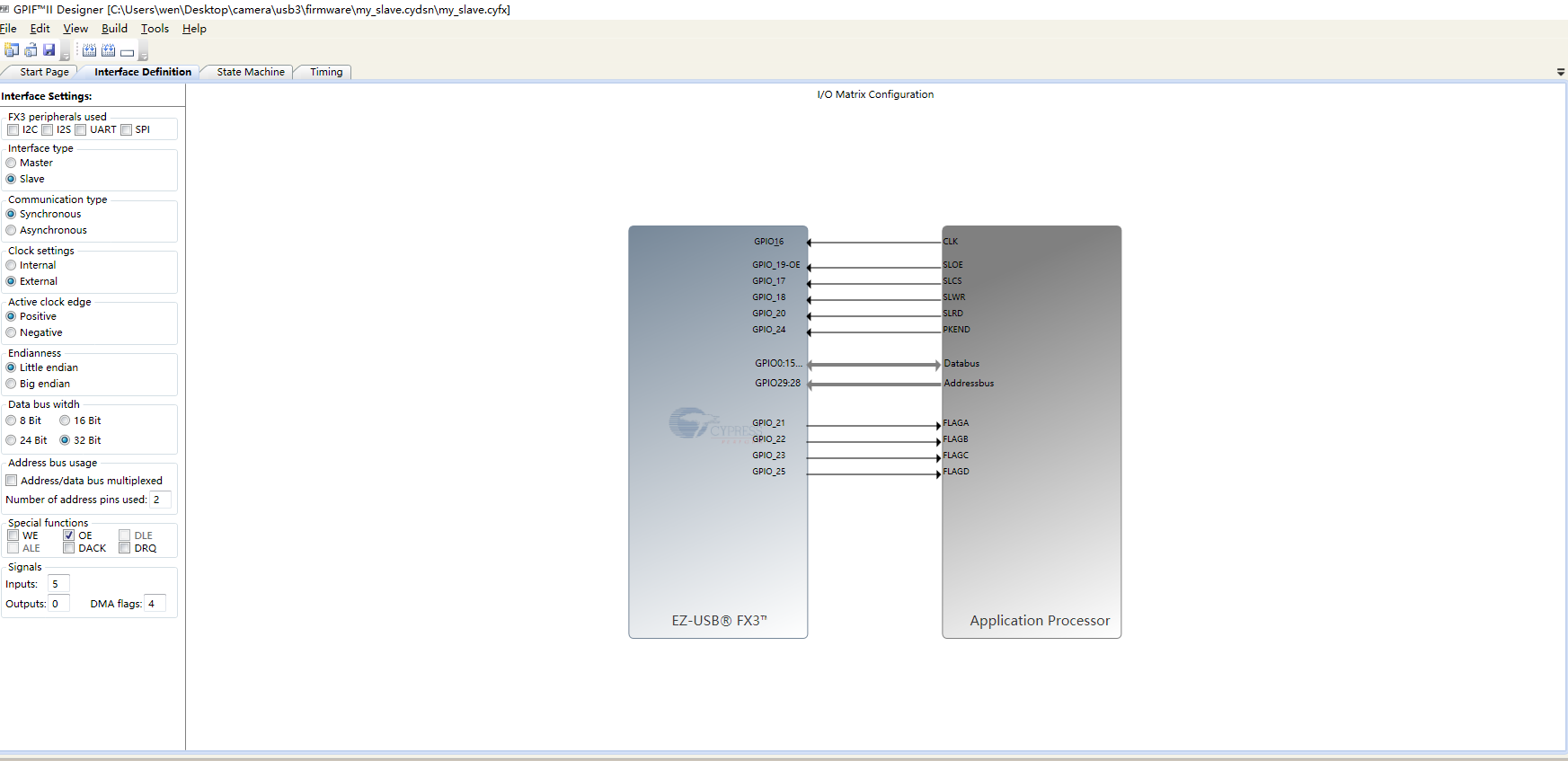Click the FLAGD signal label
Screen dimensions: 1568x761
(956, 472)
